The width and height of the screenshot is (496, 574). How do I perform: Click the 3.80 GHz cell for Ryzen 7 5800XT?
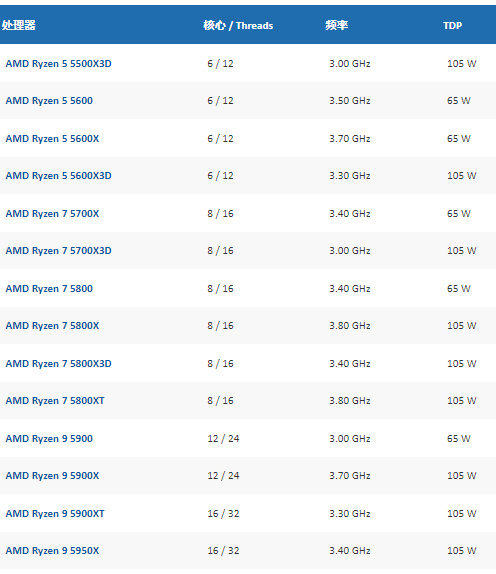coord(350,401)
